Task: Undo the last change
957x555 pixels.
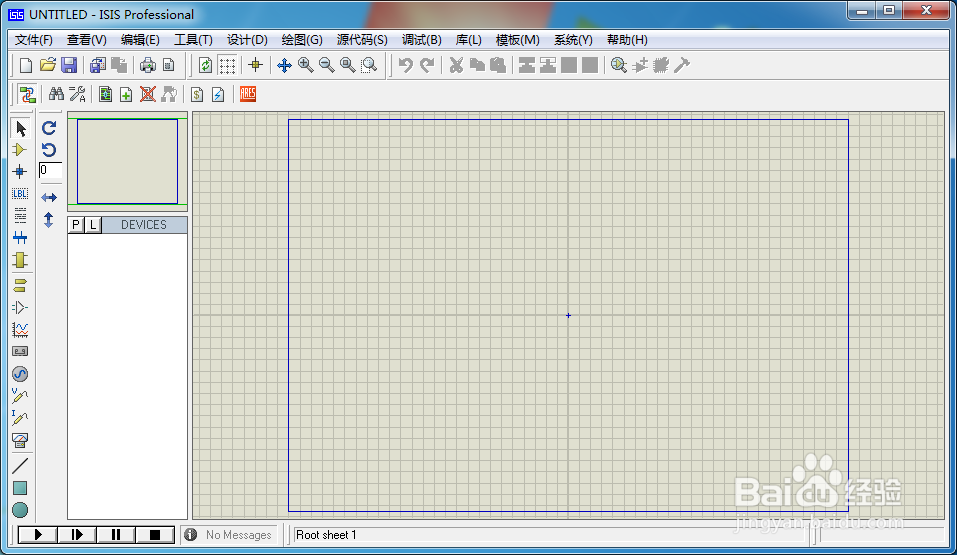Action: 405,65
